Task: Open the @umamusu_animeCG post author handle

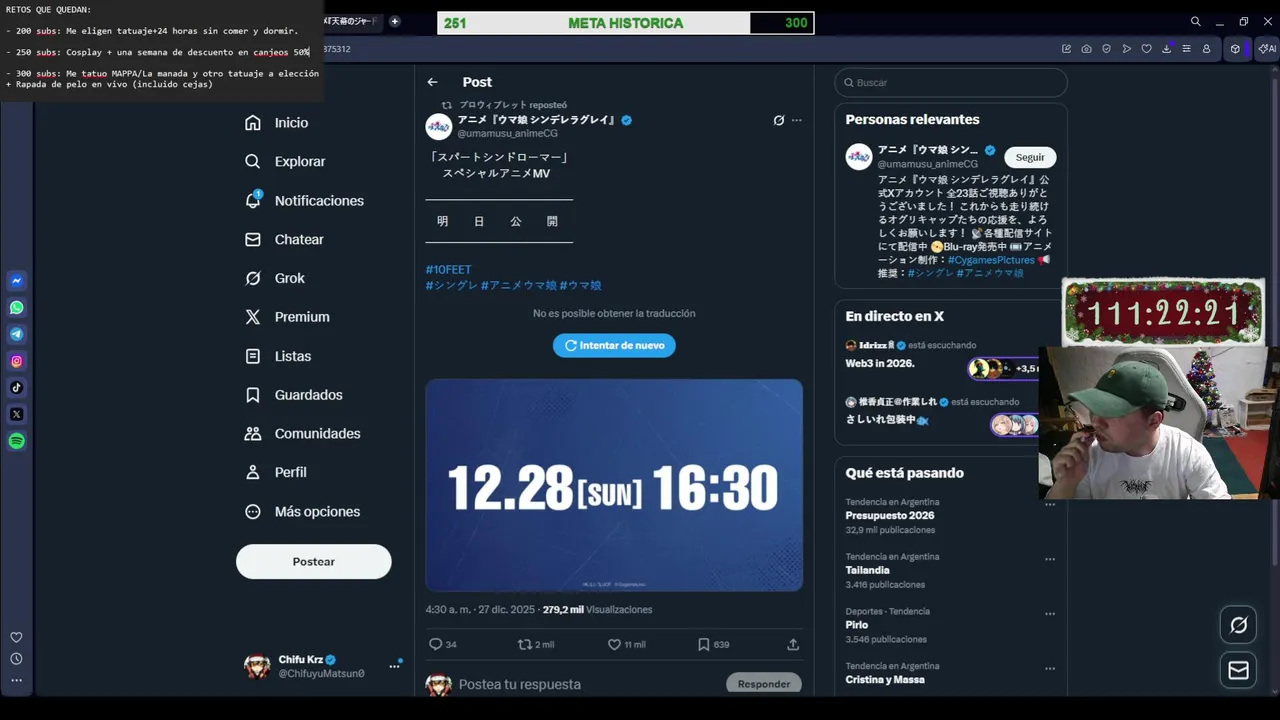Action: click(508, 133)
